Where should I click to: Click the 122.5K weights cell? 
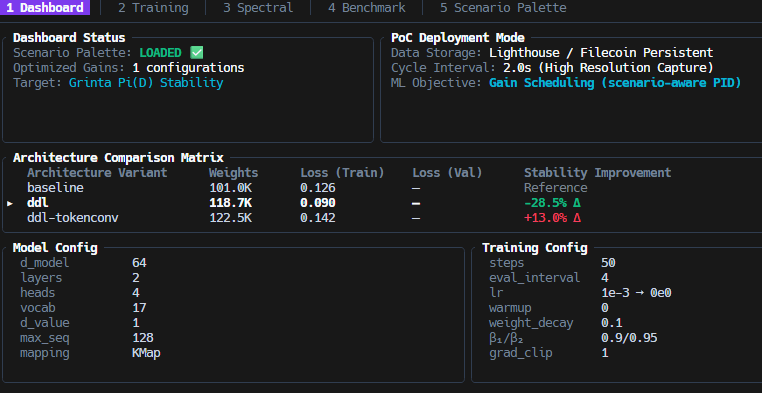tap(230, 218)
